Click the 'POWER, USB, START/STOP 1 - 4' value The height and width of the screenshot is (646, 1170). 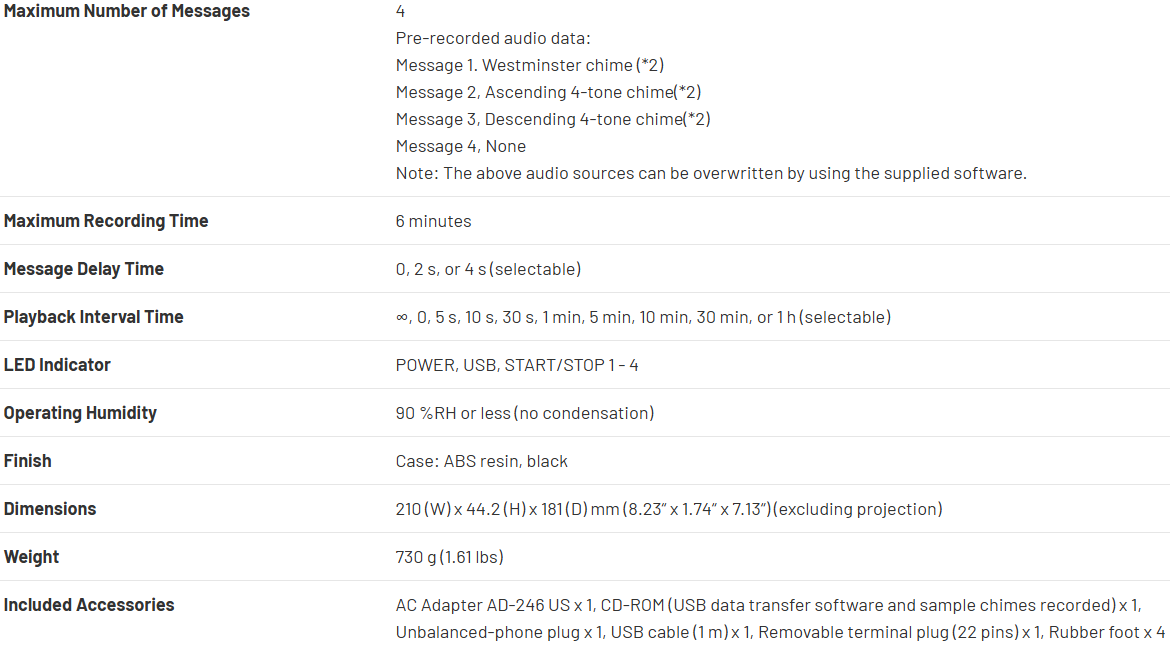coord(517,365)
